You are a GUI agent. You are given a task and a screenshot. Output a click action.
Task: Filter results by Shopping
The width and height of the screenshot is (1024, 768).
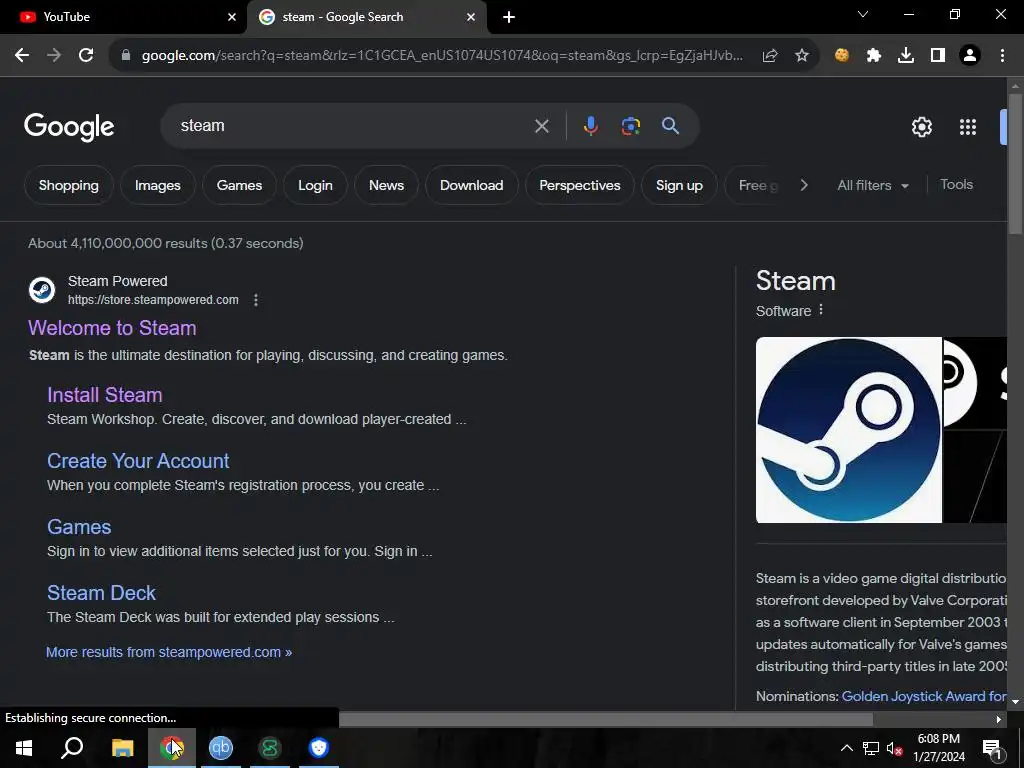coord(69,185)
